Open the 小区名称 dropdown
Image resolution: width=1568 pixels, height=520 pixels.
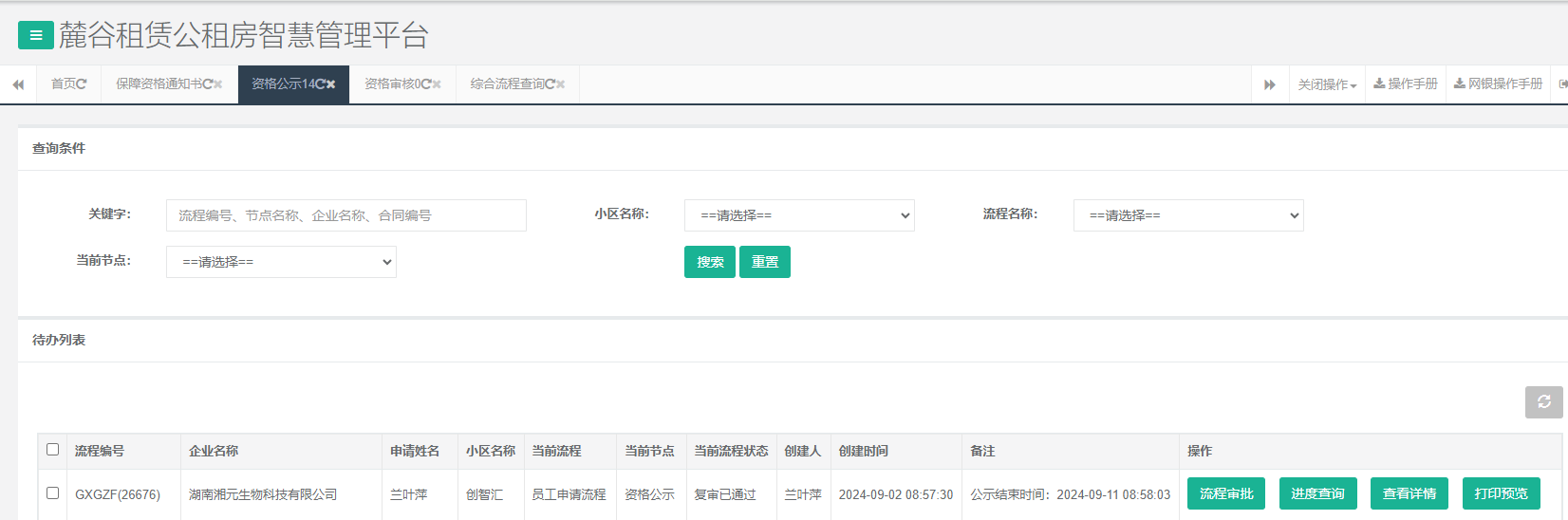798,215
